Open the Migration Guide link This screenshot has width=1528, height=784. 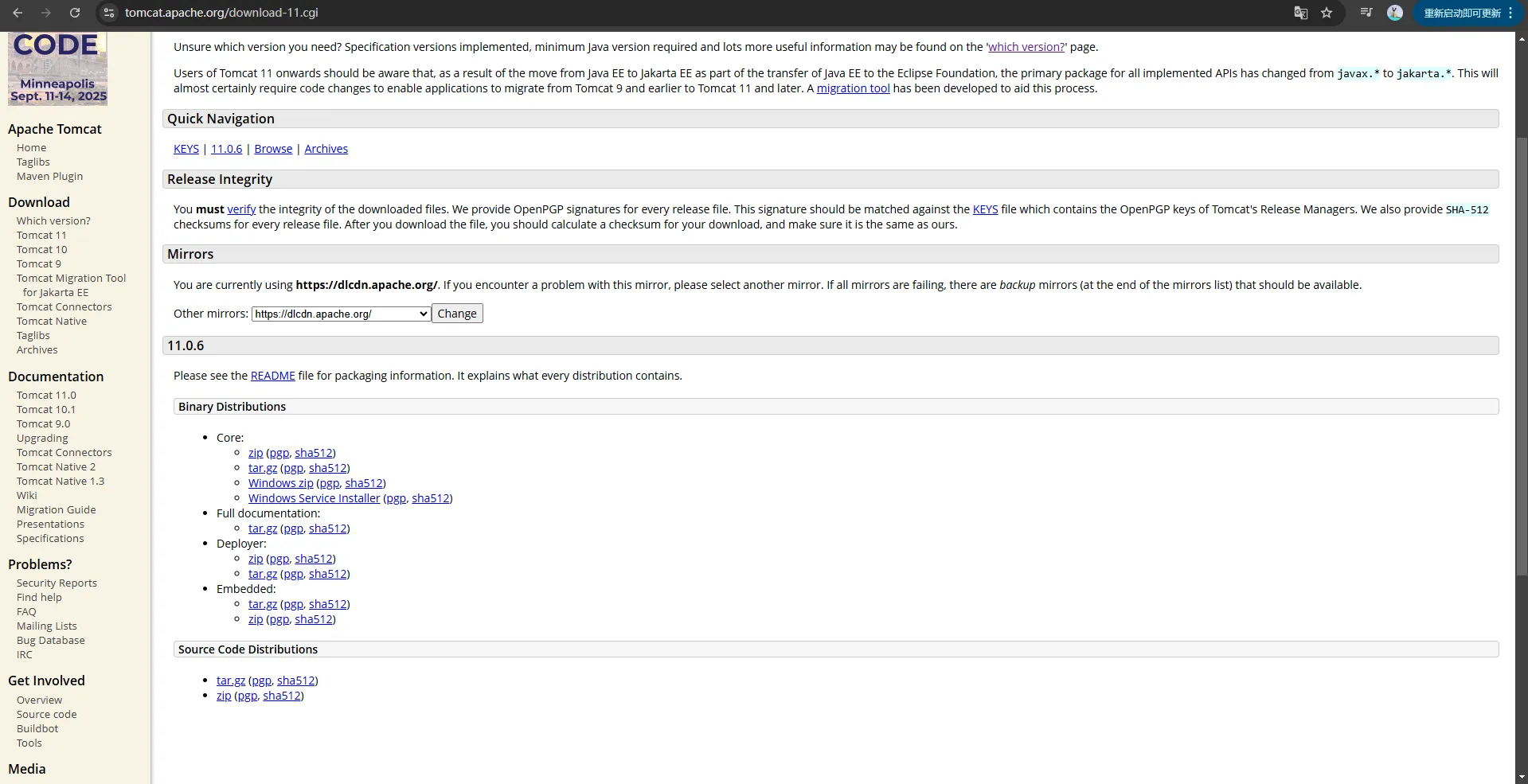[x=56, y=510]
